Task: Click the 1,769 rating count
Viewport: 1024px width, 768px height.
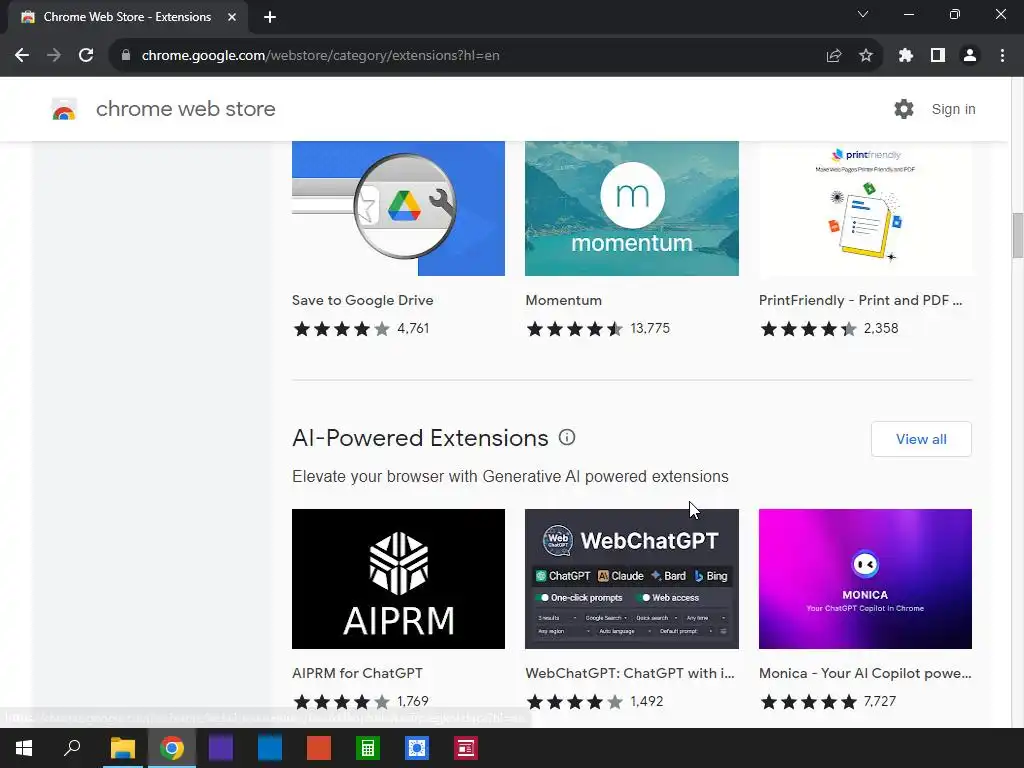Action: pos(413,701)
